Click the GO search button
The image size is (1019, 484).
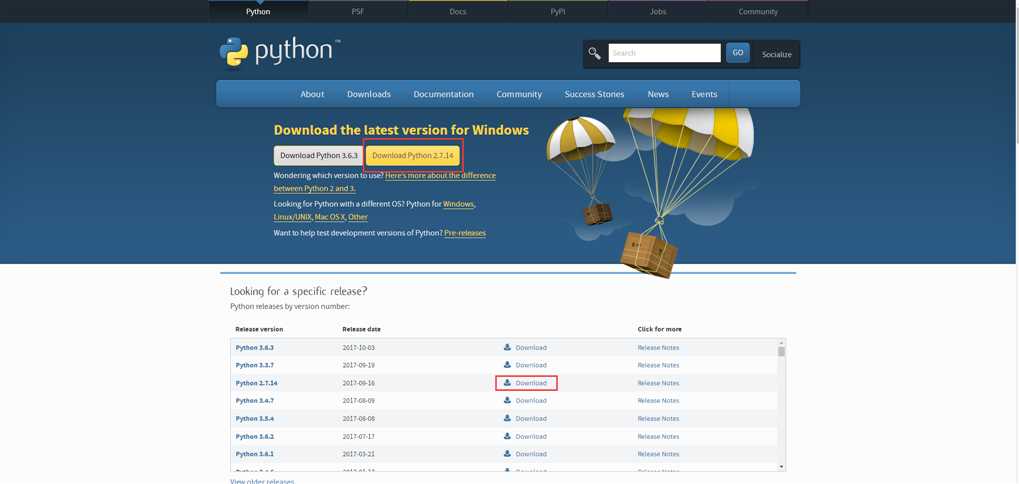click(x=738, y=53)
